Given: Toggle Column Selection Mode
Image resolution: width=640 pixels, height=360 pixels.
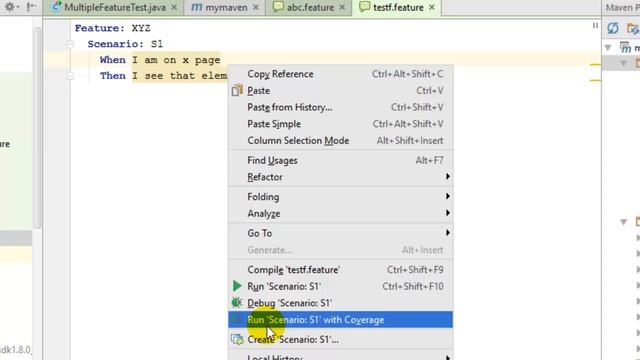Looking at the screenshot, I should 340,140.
